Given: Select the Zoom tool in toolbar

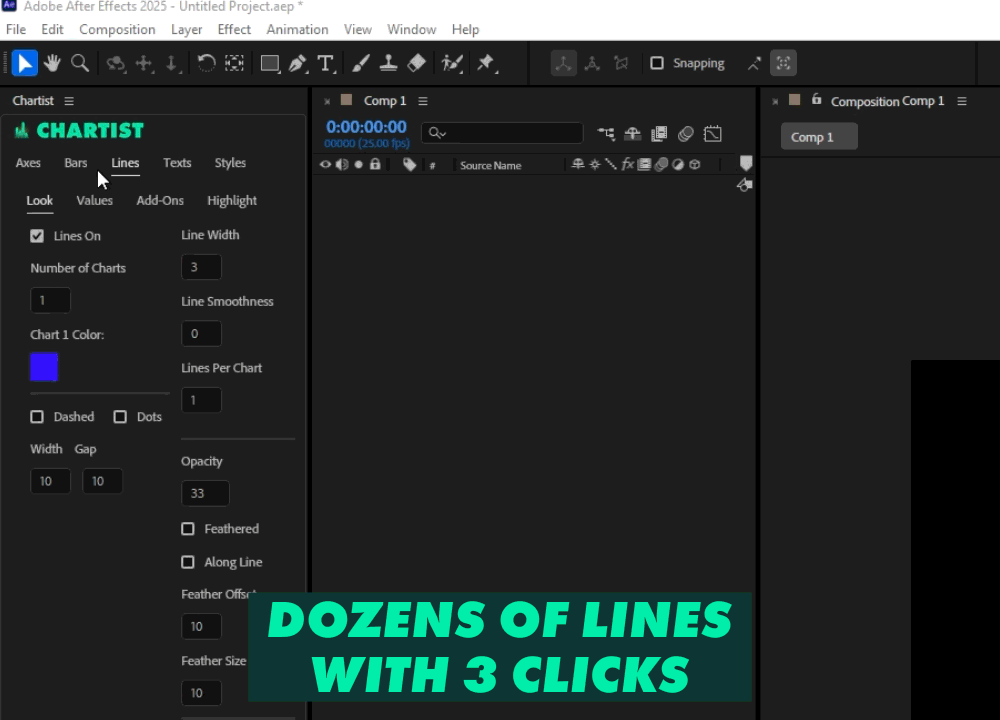Looking at the screenshot, I should coord(80,63).
